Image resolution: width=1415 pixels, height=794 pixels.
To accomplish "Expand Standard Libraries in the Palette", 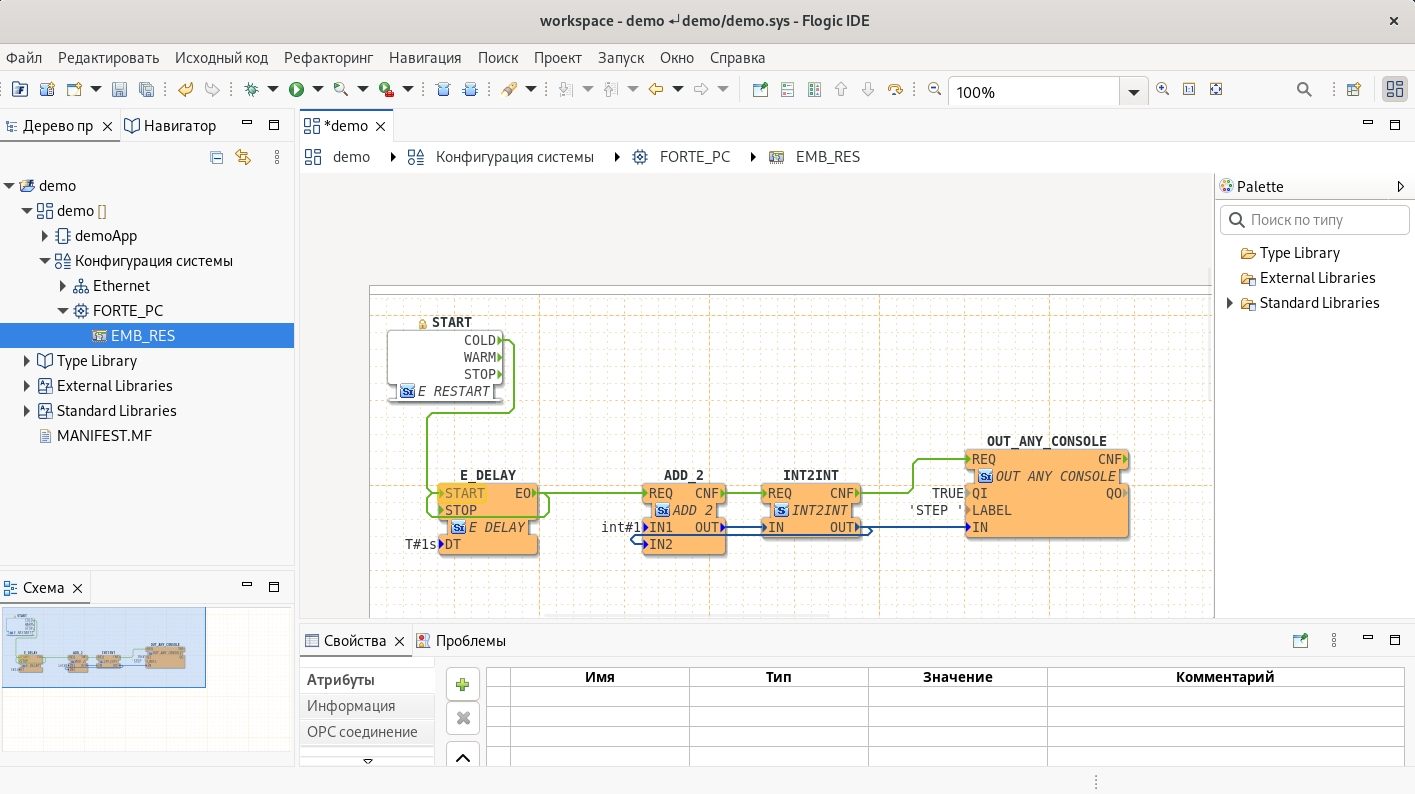I will 1230,303.
